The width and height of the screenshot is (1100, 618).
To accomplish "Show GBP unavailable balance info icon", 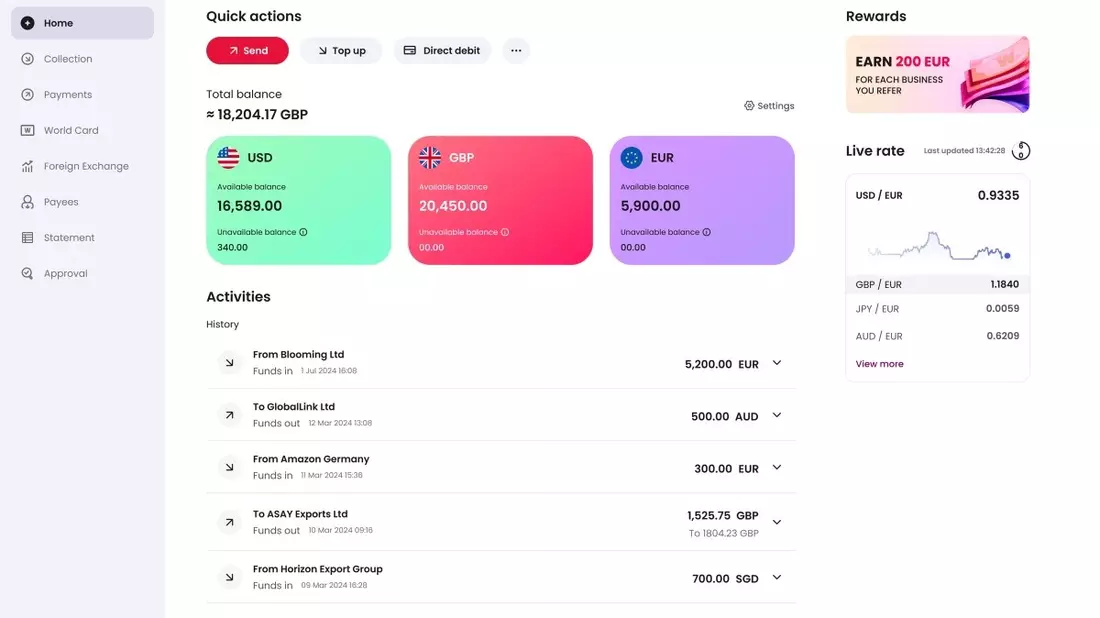I will 504,232.
